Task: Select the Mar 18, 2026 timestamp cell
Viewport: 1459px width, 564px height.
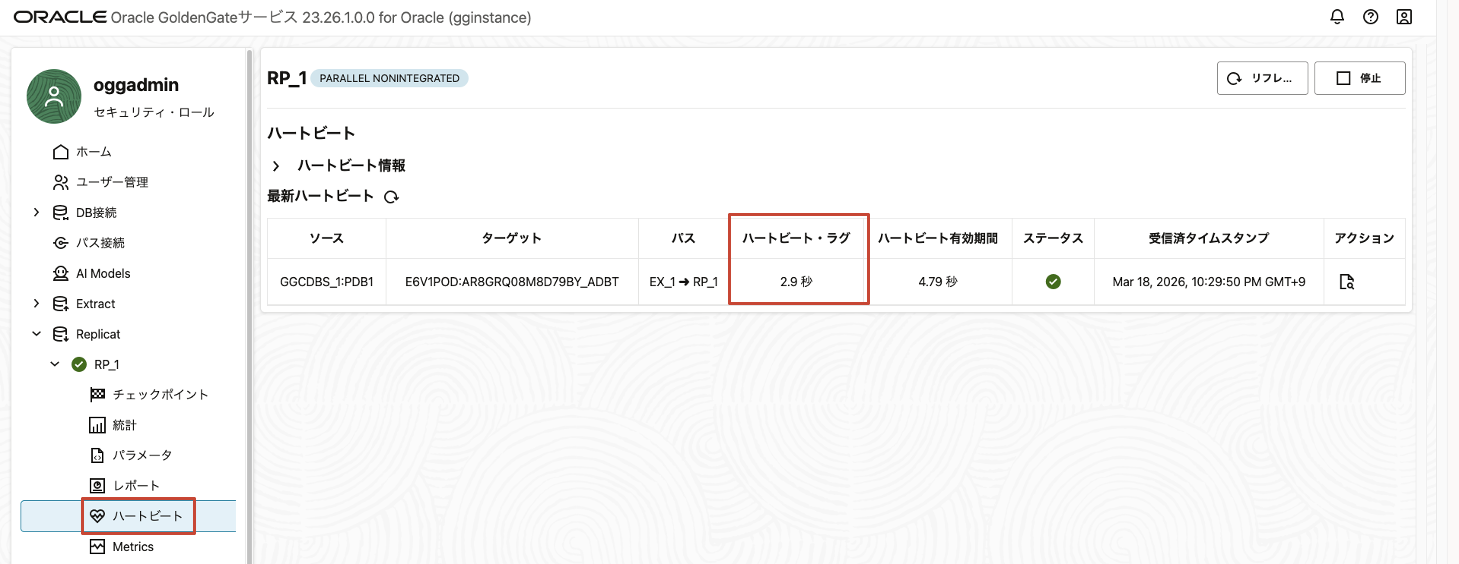Action: 1209,282
